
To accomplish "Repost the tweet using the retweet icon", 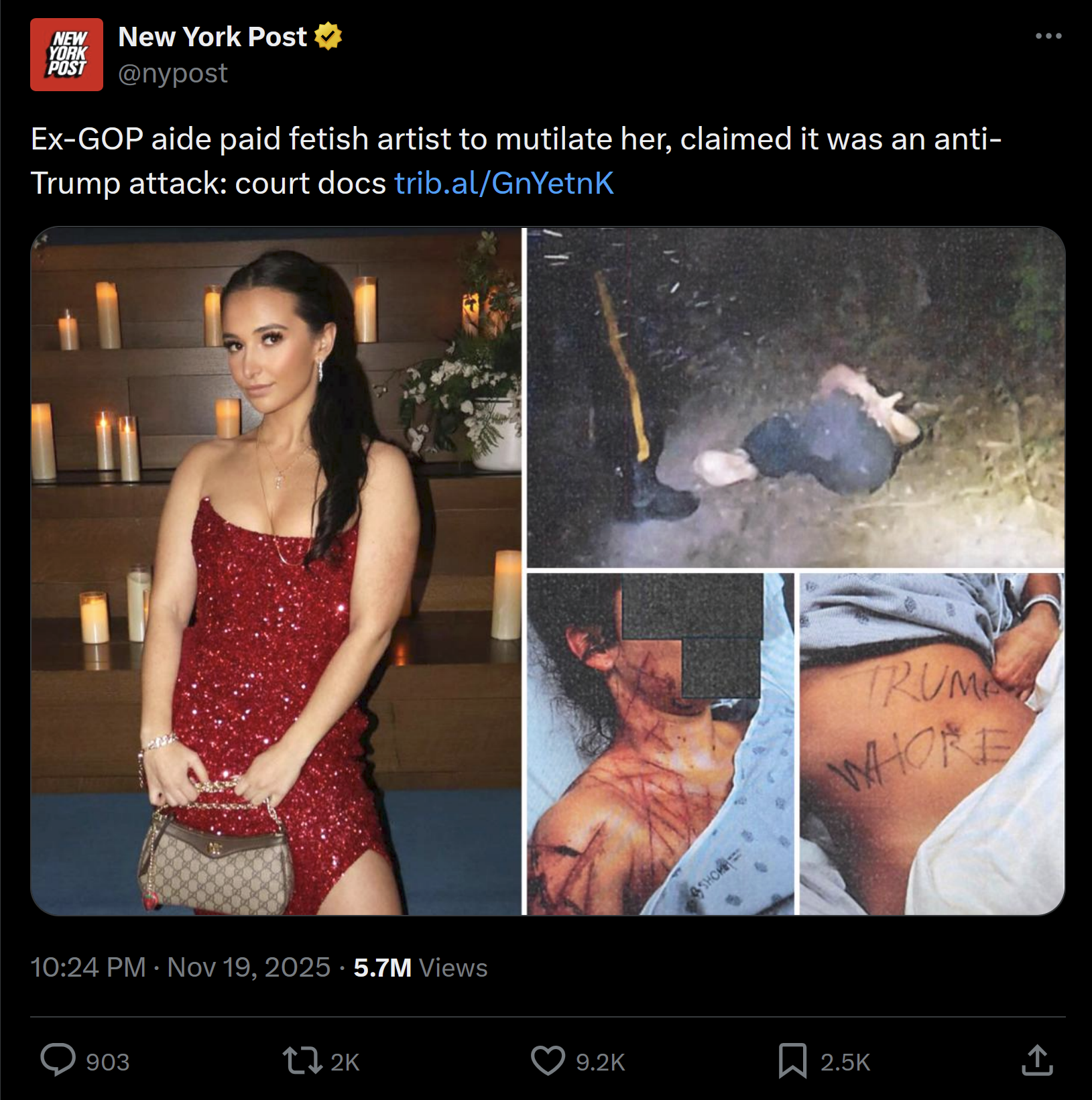I will [x=302, y=1061].
